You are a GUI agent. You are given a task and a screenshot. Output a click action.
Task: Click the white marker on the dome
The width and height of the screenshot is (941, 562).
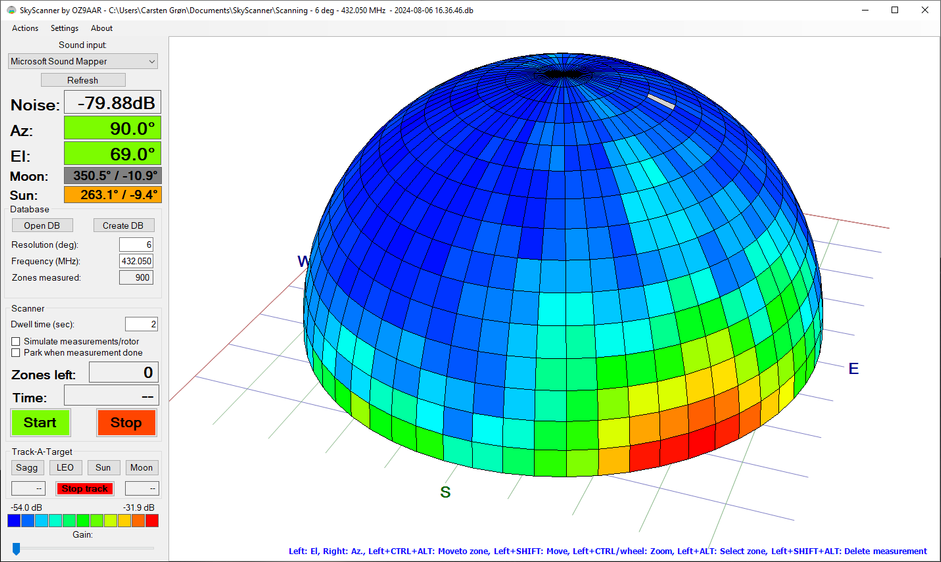pyautogui.click(x=661, y=101)
